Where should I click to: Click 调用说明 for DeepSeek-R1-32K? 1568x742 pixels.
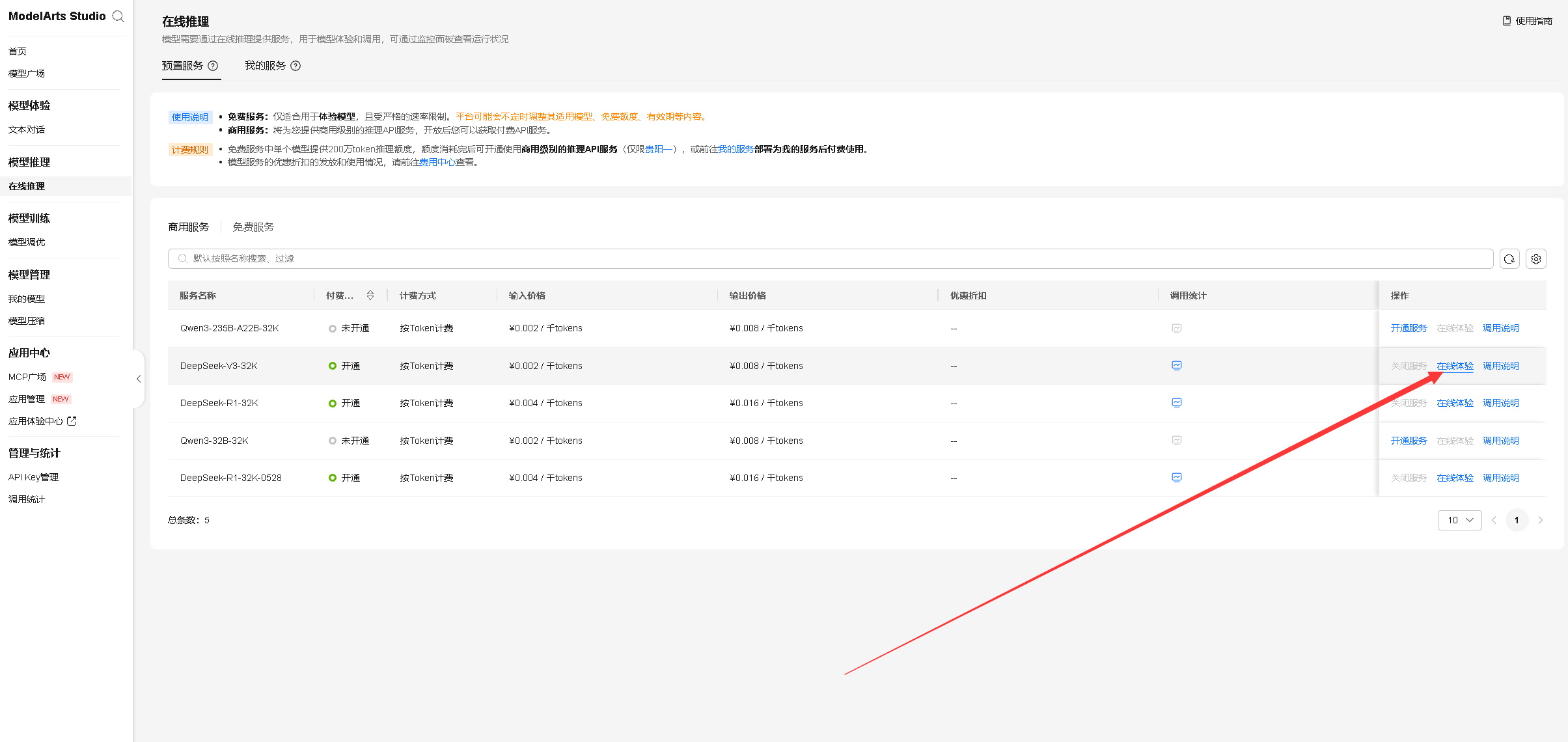coord(1500,403)
